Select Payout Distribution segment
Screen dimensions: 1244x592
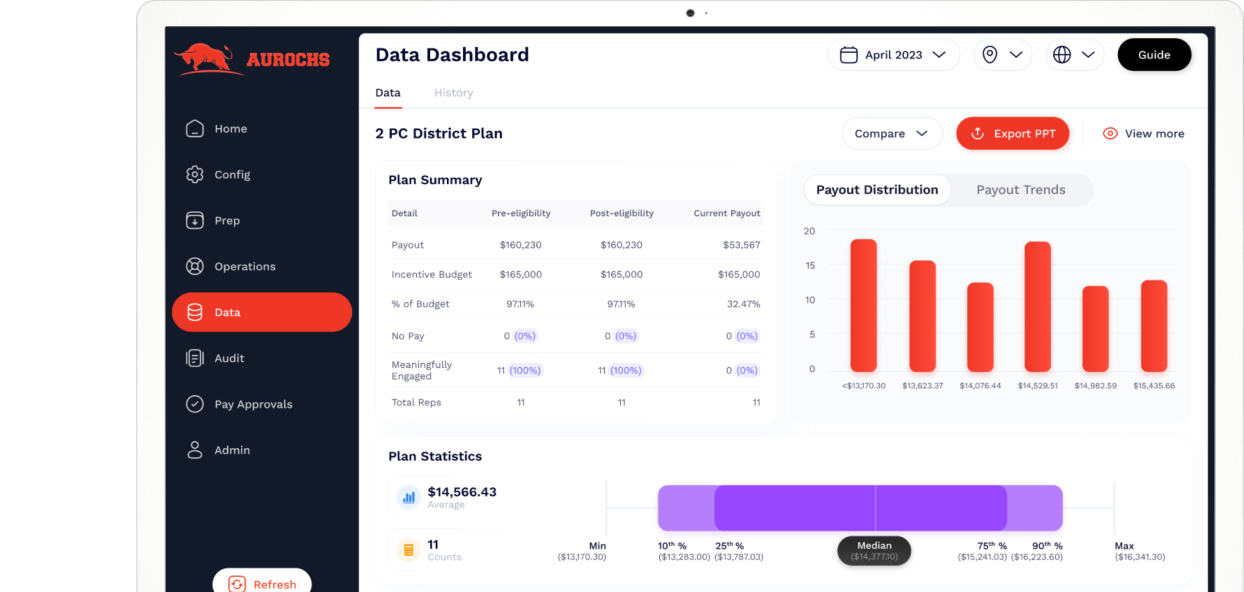(x=876, y=190)
